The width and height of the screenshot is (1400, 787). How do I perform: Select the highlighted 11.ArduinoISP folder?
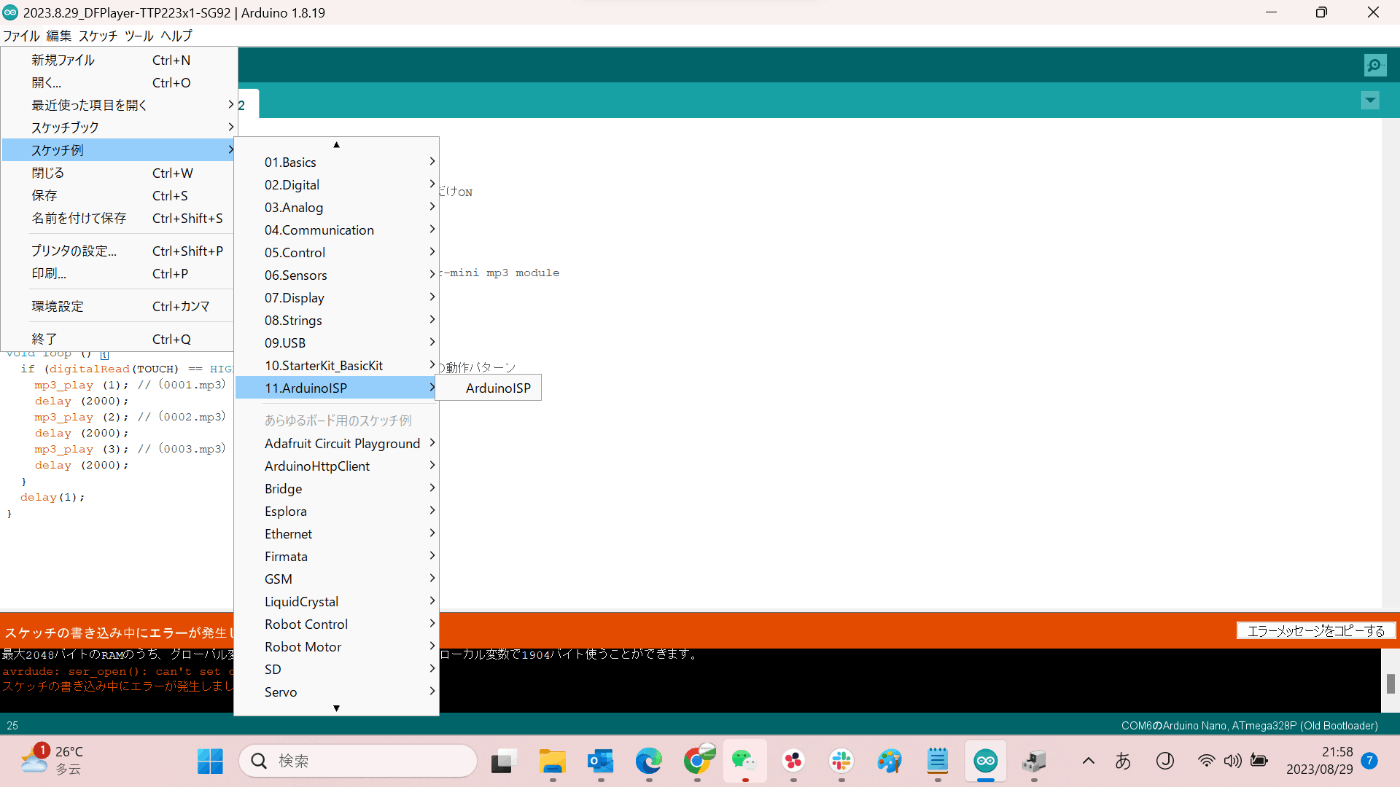336,388
